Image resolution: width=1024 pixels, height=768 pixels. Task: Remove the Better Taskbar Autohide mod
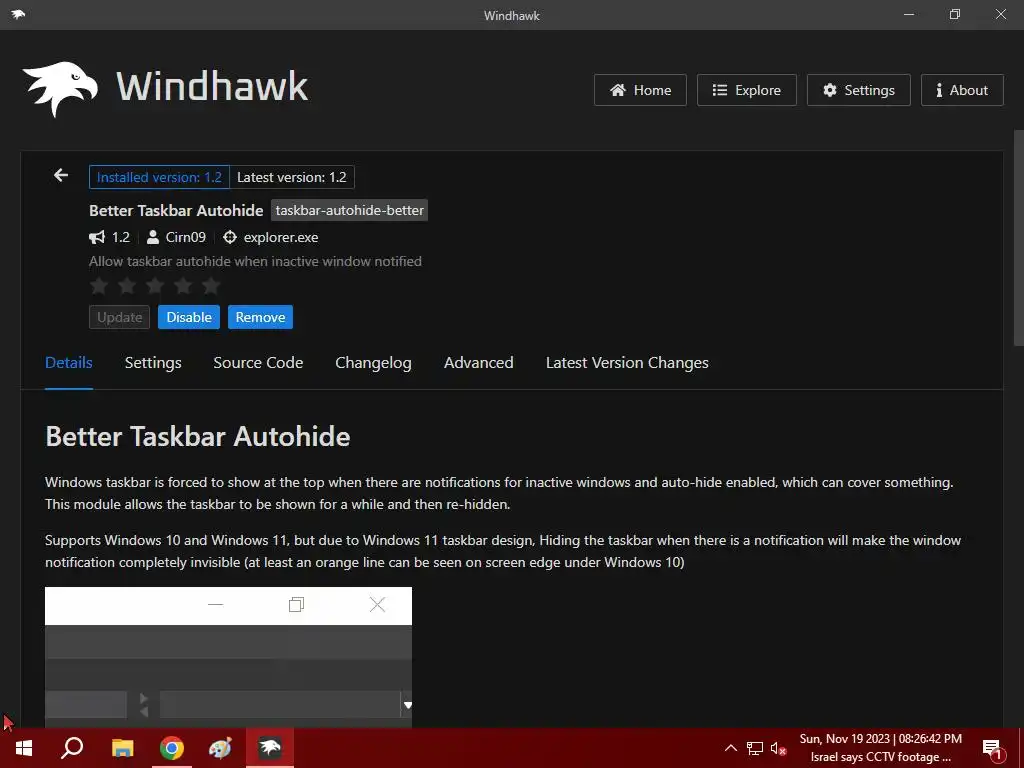(260, 317)
